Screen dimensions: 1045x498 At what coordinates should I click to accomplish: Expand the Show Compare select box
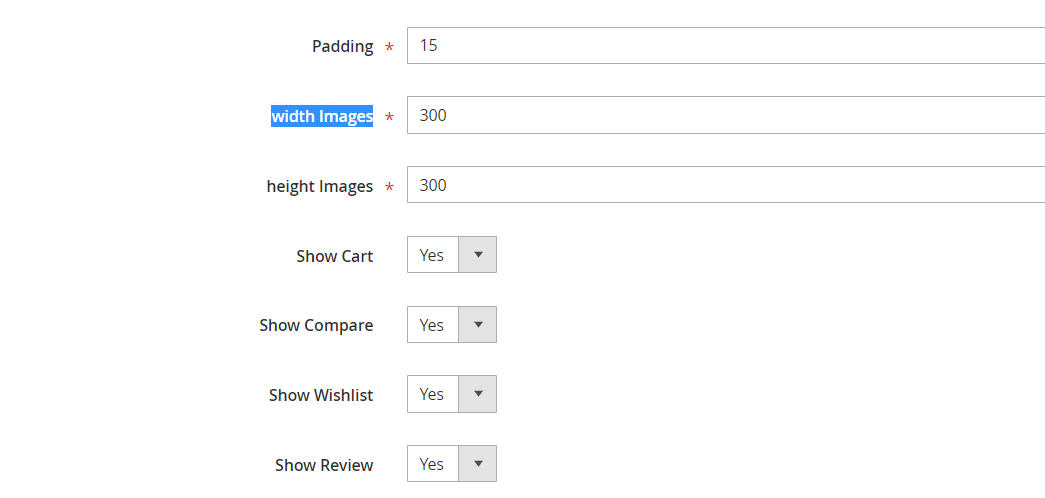451,325
